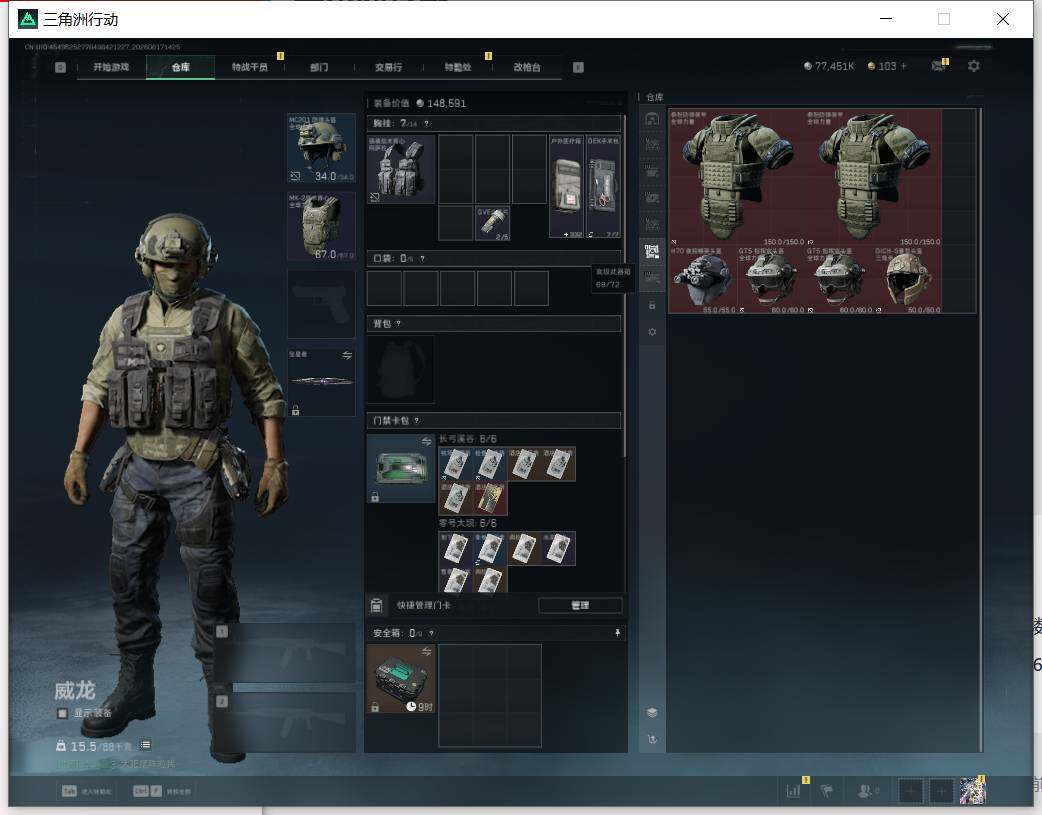Click the empty backpack slot
Viewport: 1042px width, 815px height.
tap(401, 369)
